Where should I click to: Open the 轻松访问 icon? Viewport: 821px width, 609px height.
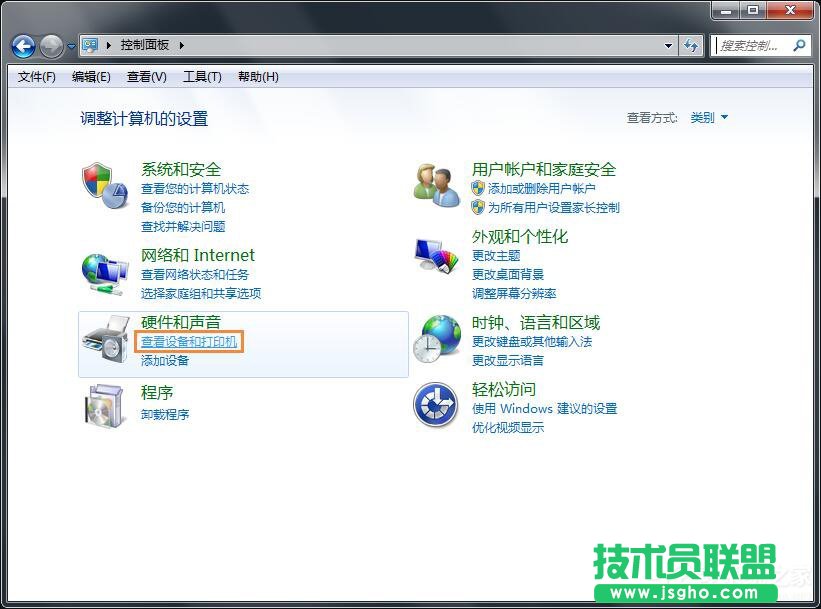point(437,406)
